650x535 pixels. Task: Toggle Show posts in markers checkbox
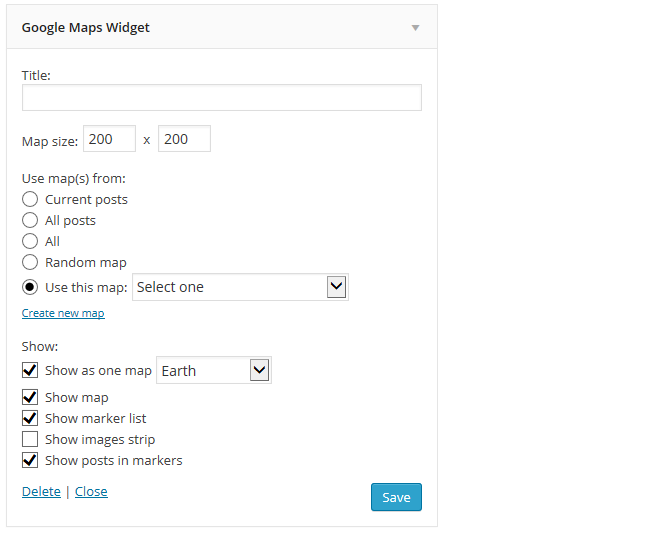30,460
